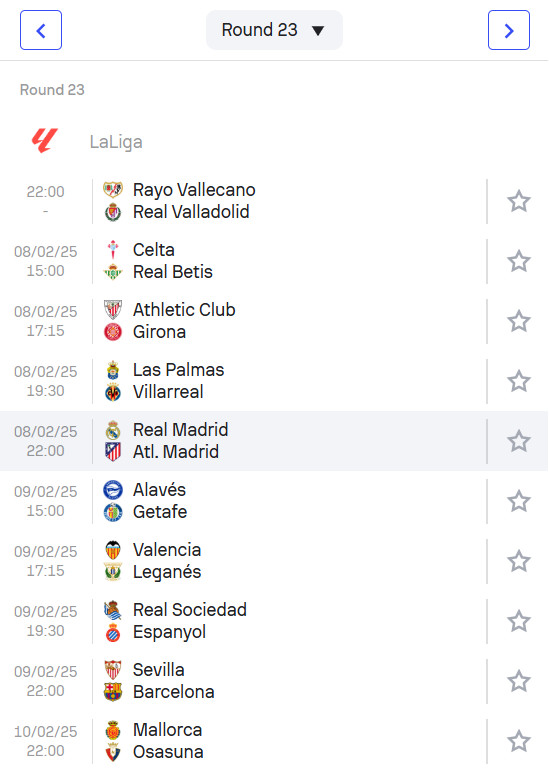Click the LaLiga league logo
The width and height of the screenshot is (549, 768).
coord(45,141)
